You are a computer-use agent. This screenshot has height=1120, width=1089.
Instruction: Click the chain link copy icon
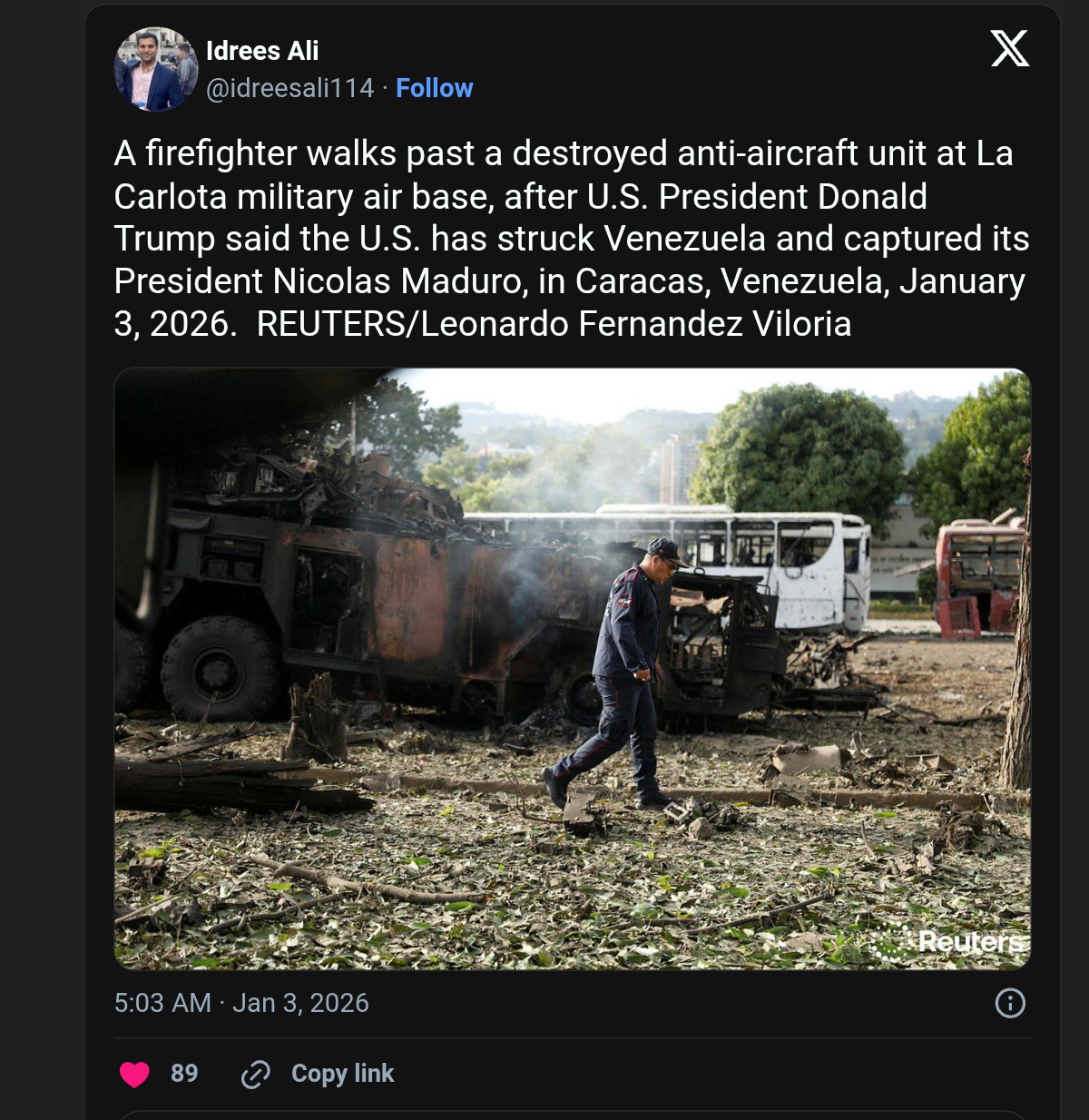click(255, 1074)
